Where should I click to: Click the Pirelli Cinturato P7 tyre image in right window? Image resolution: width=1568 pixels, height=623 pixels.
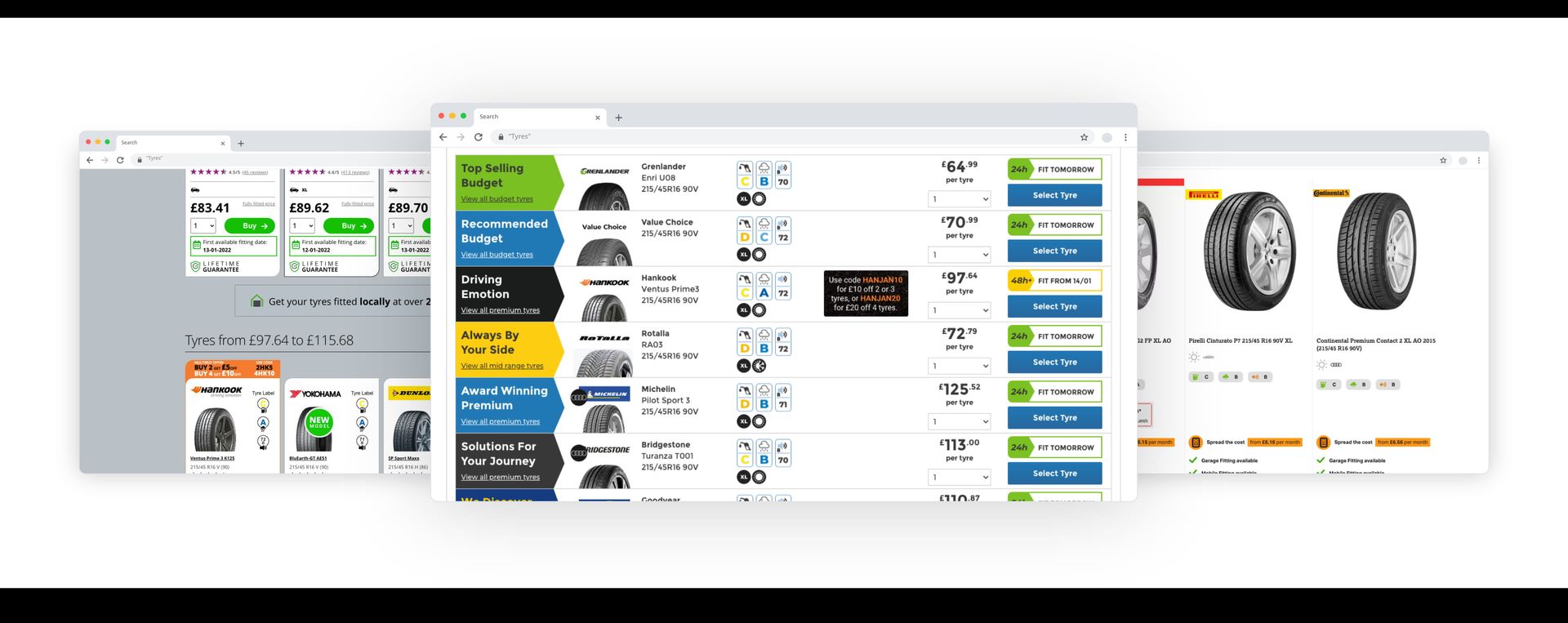coord(1249,253)
